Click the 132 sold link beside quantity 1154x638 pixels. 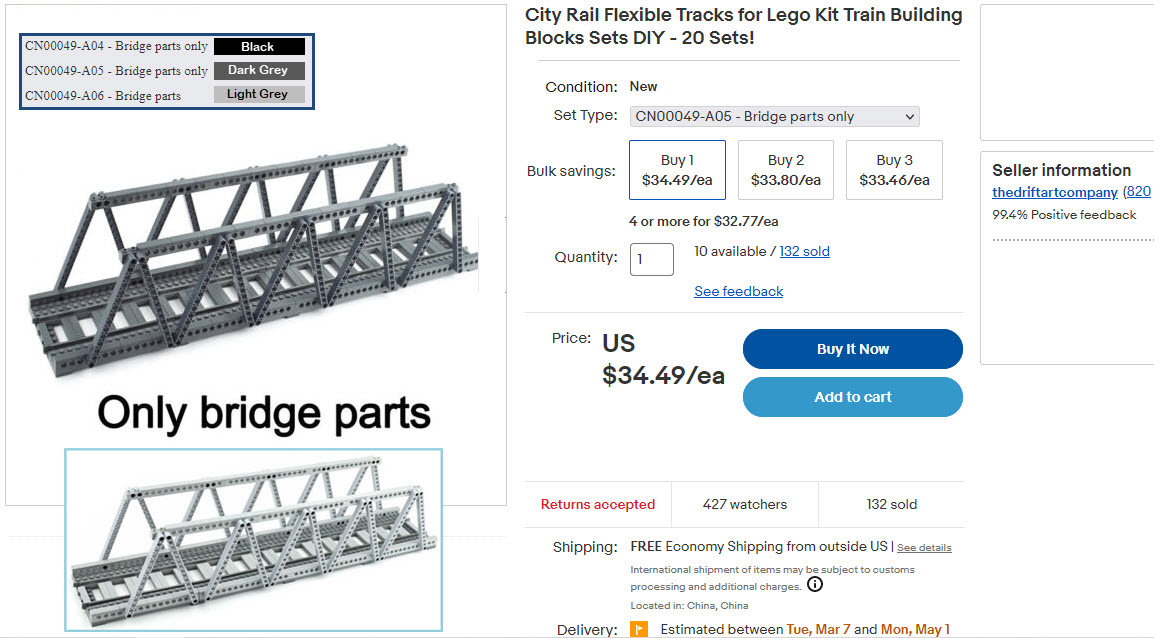pos(804,252)
